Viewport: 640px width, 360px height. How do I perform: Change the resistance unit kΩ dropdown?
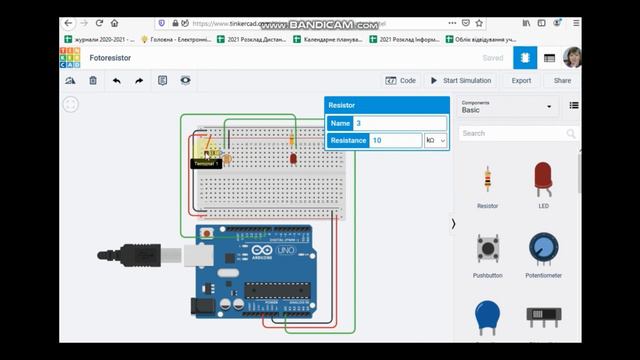(x=436, y=140)
